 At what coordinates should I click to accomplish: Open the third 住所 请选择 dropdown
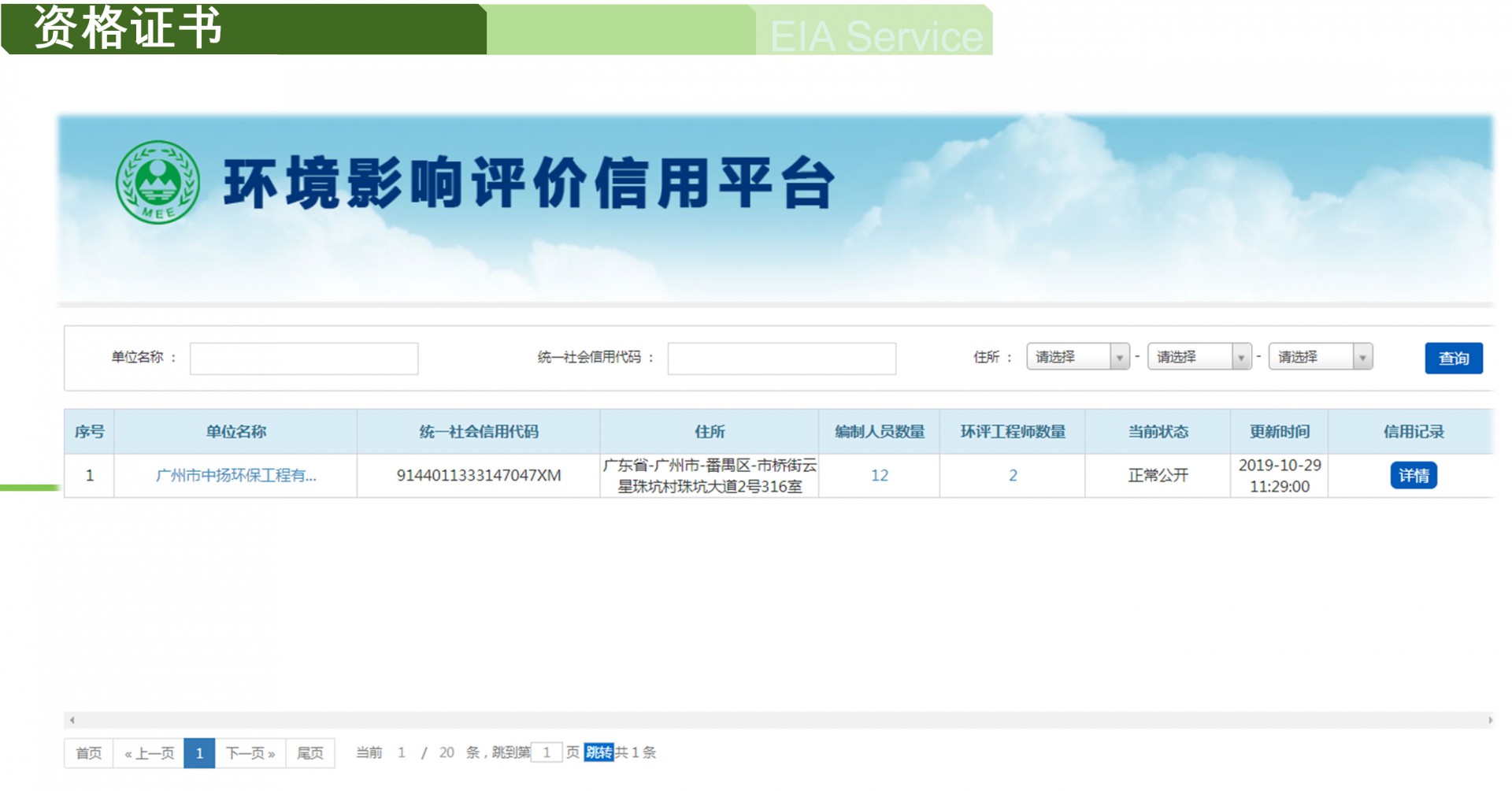pos(1320,357)
